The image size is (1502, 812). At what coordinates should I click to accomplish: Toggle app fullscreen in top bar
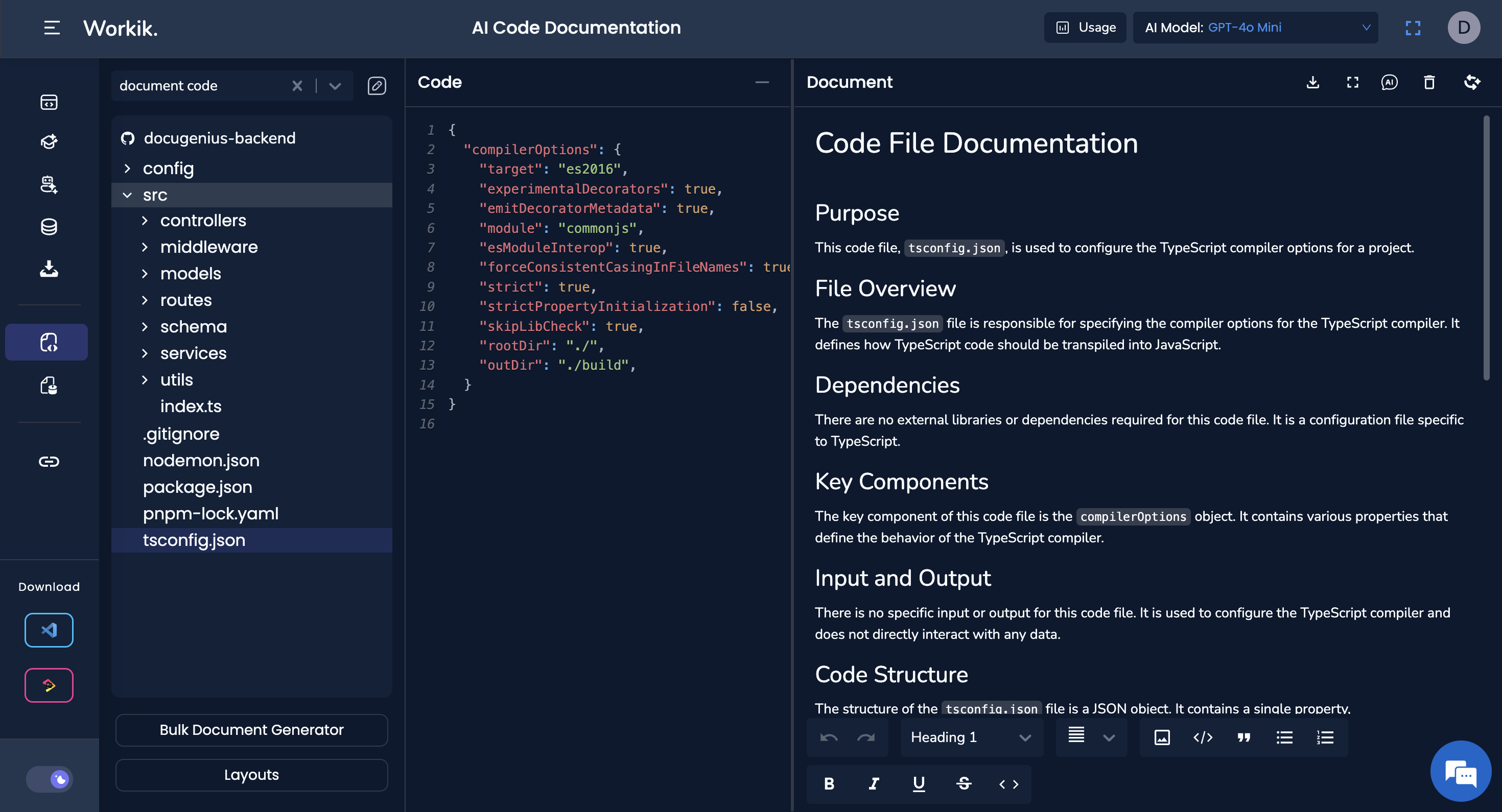click(x=1413, y=28)
